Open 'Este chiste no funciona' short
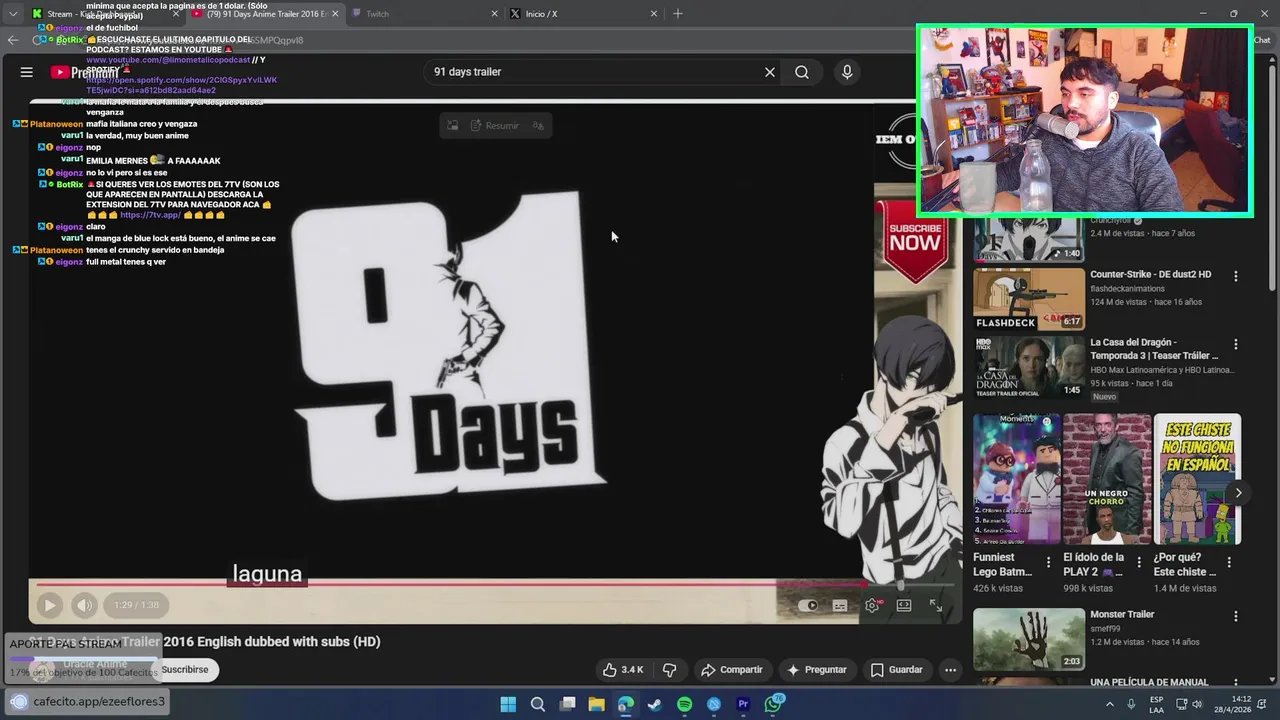1280x720 pixels. click(x=1197, y=479)
